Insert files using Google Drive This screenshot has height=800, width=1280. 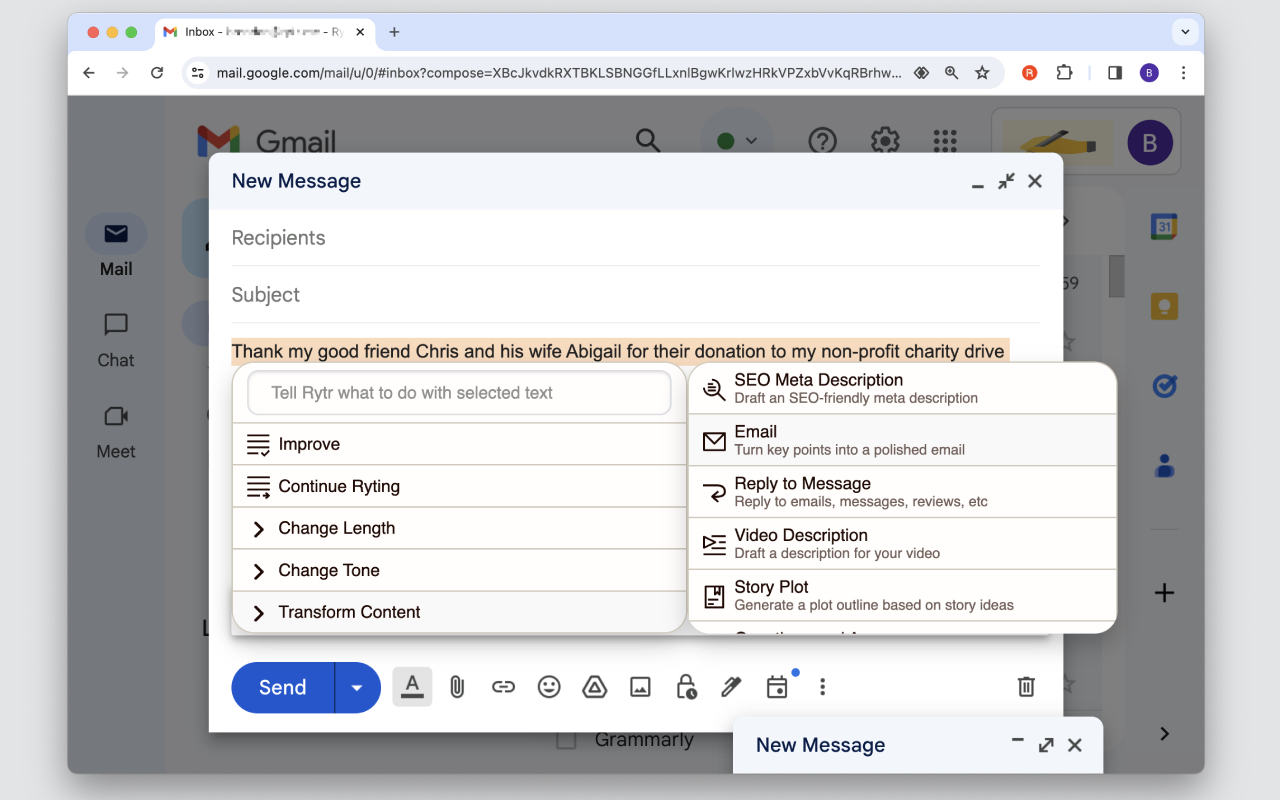tap(594, 687)
